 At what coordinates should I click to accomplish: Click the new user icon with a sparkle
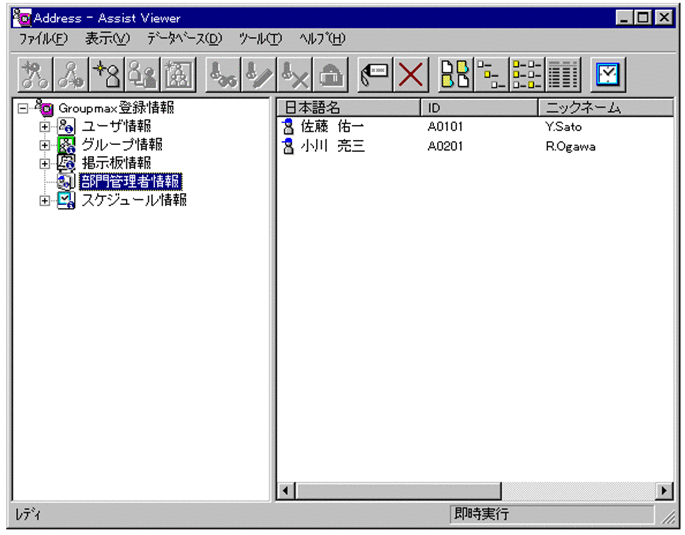pyautogui.click(x=107, y=75)
